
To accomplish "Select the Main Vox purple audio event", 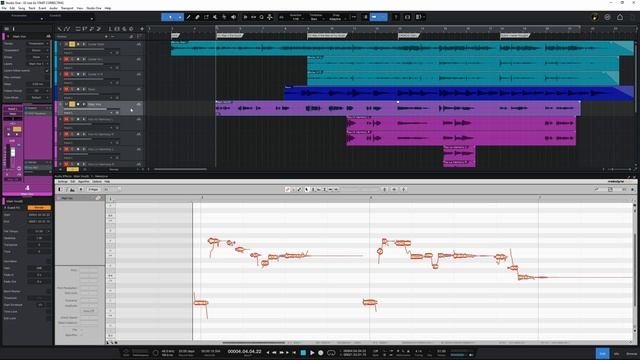I will (398, 108).
